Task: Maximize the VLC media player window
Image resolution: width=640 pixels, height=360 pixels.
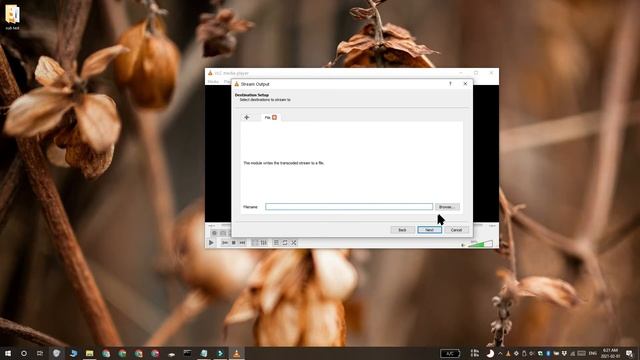Action: point(476,73)
